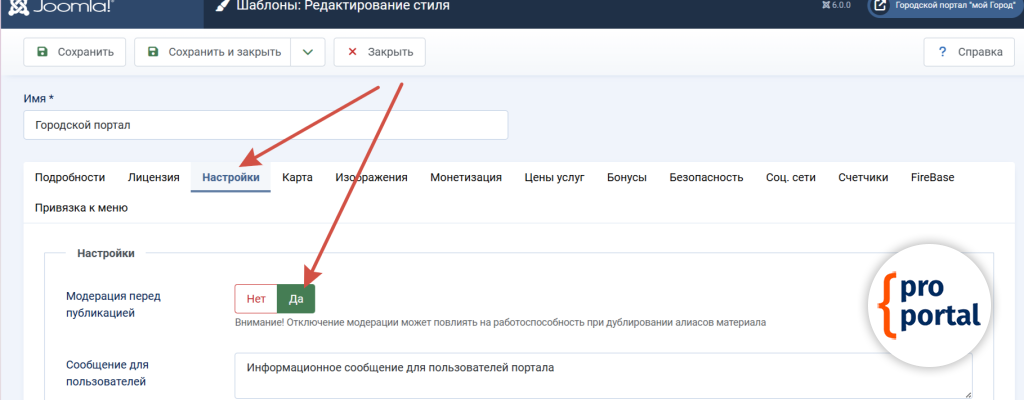Select the Безопасность tab
This screenshot has height=400, width=1024.
click(706, 177)
